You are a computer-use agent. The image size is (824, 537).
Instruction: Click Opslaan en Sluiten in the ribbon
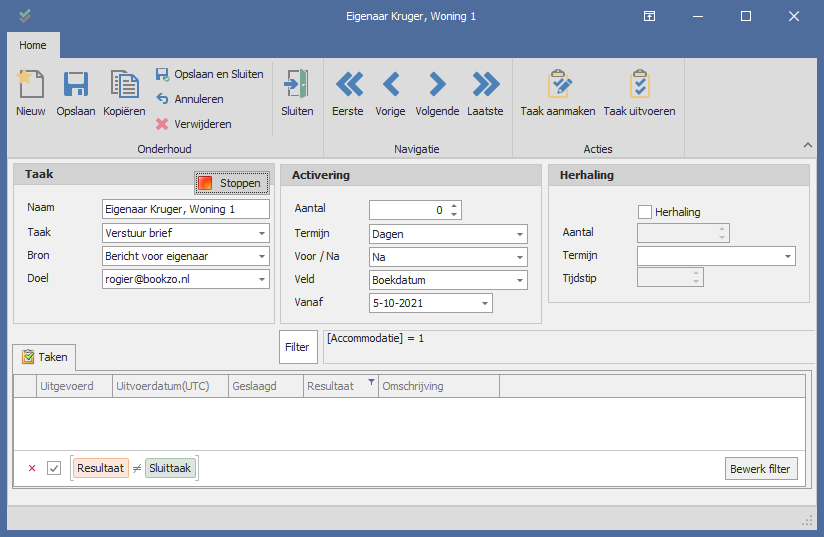pos(210,74)
